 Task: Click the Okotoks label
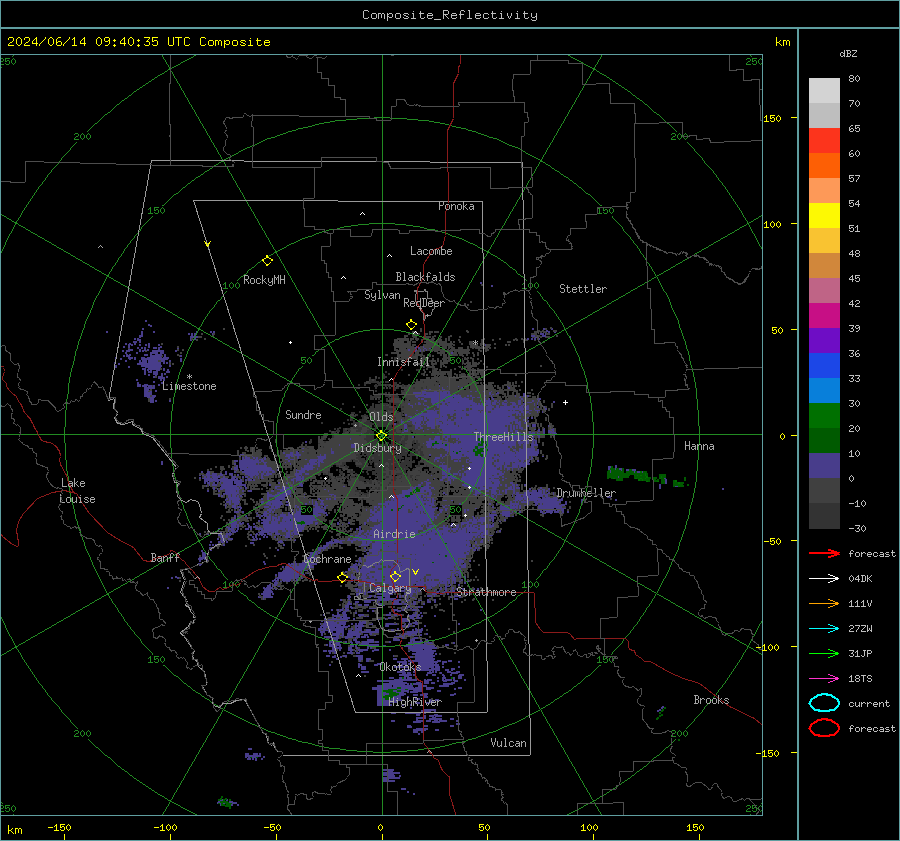click(400, 667)
